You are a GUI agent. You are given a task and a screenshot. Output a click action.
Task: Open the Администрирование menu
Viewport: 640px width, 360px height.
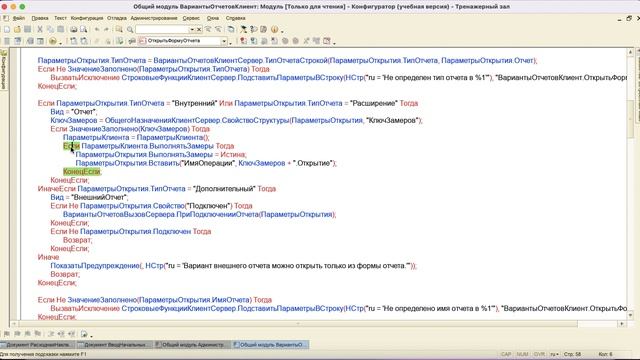pos(154,18)
